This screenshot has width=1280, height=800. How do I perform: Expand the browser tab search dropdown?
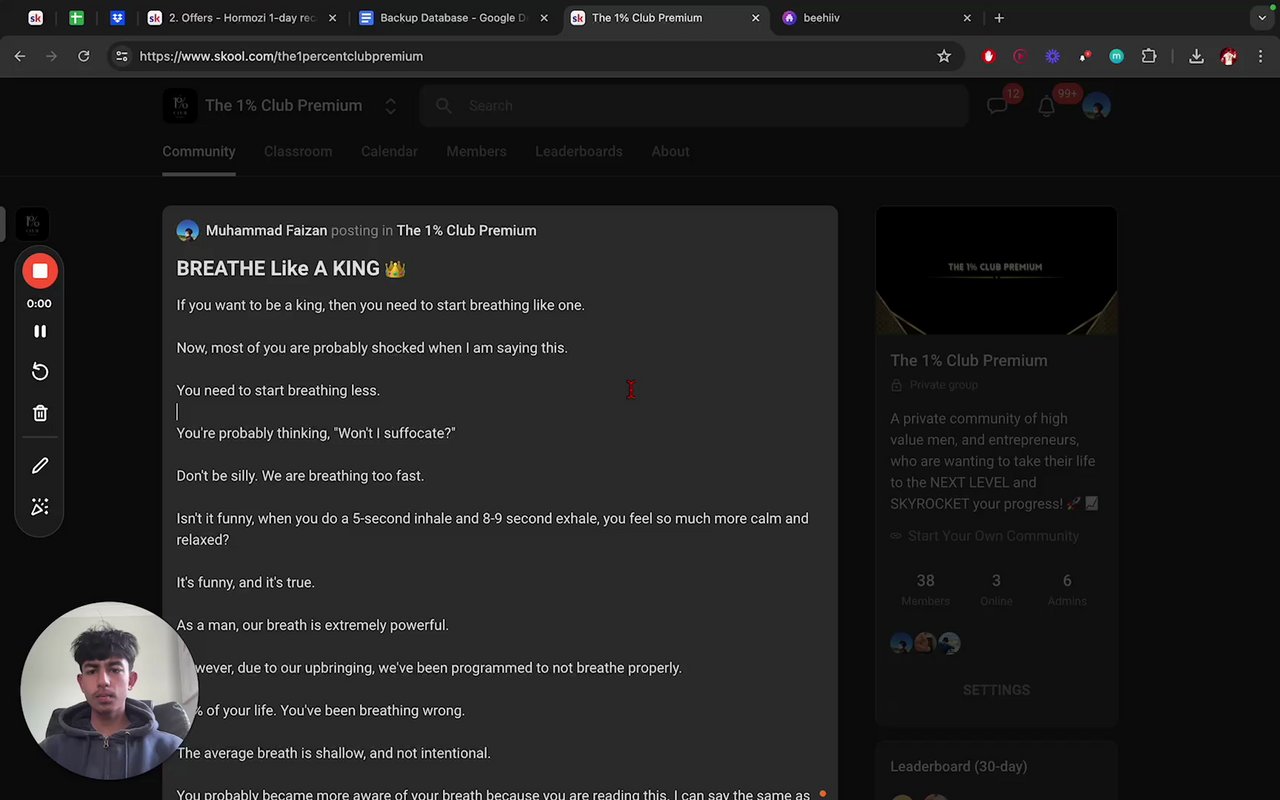(x=1262, y=17)
